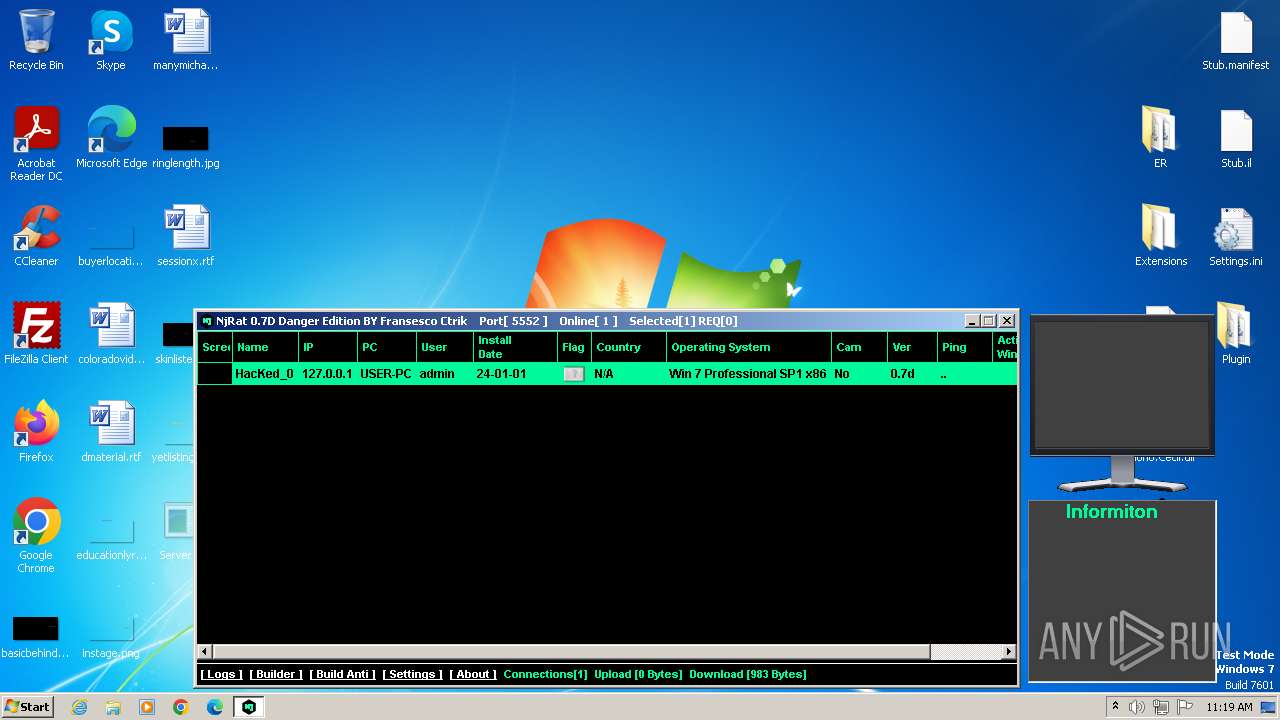Open the Settings menu item in NjRat
1280x720 pixels.
click(x=412, y=674)
